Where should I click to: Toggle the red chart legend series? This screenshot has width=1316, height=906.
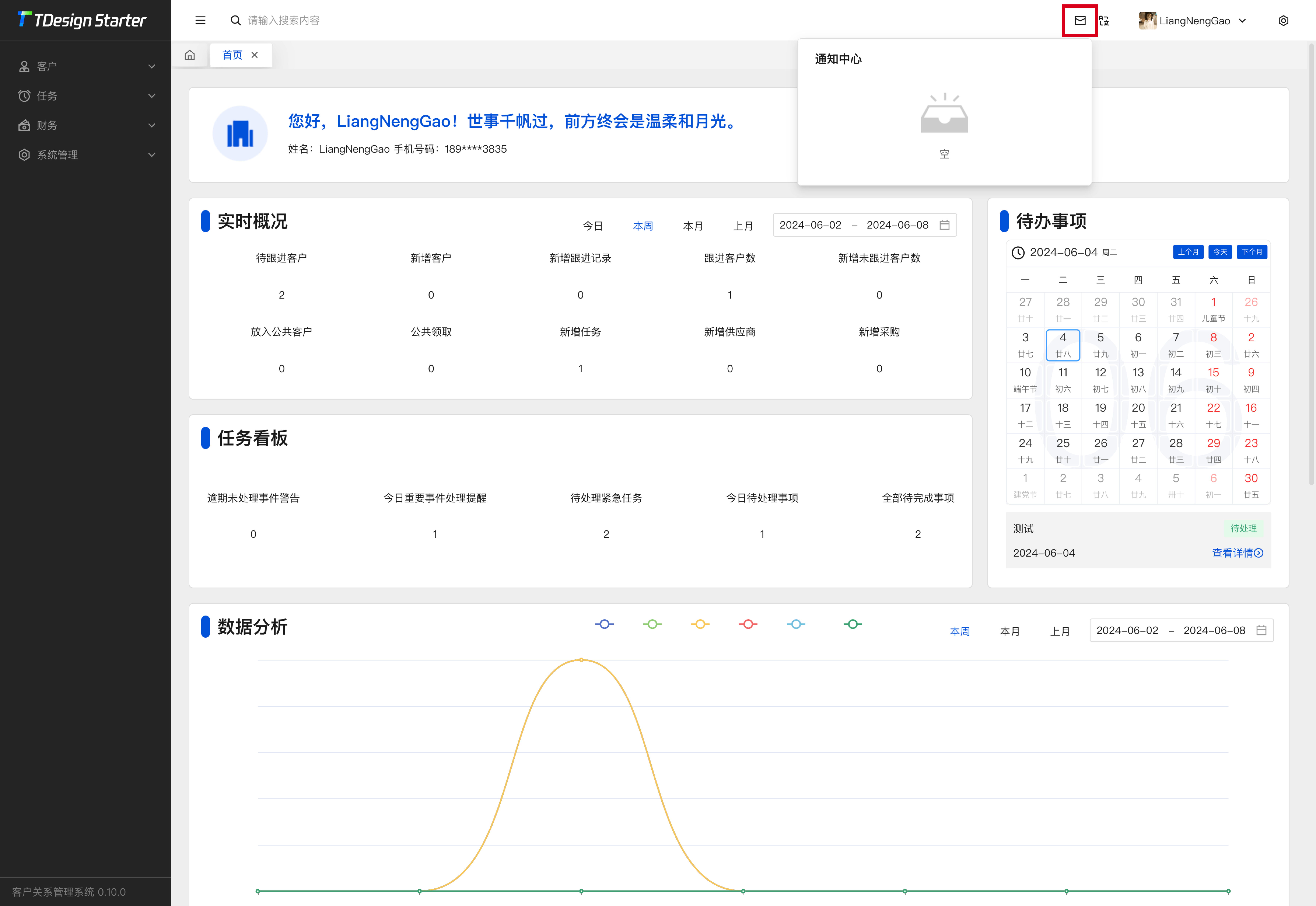pyautogui.click(x=748, y=624)
